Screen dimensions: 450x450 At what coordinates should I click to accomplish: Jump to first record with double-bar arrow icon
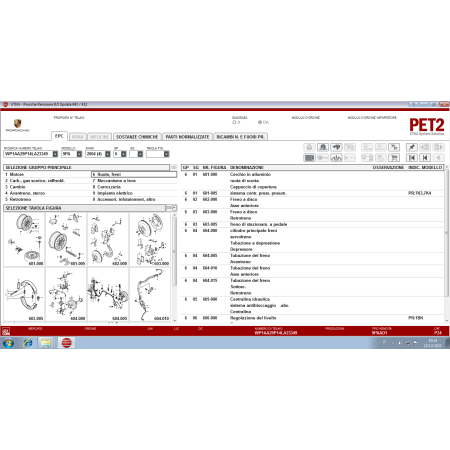pos(412,158)
